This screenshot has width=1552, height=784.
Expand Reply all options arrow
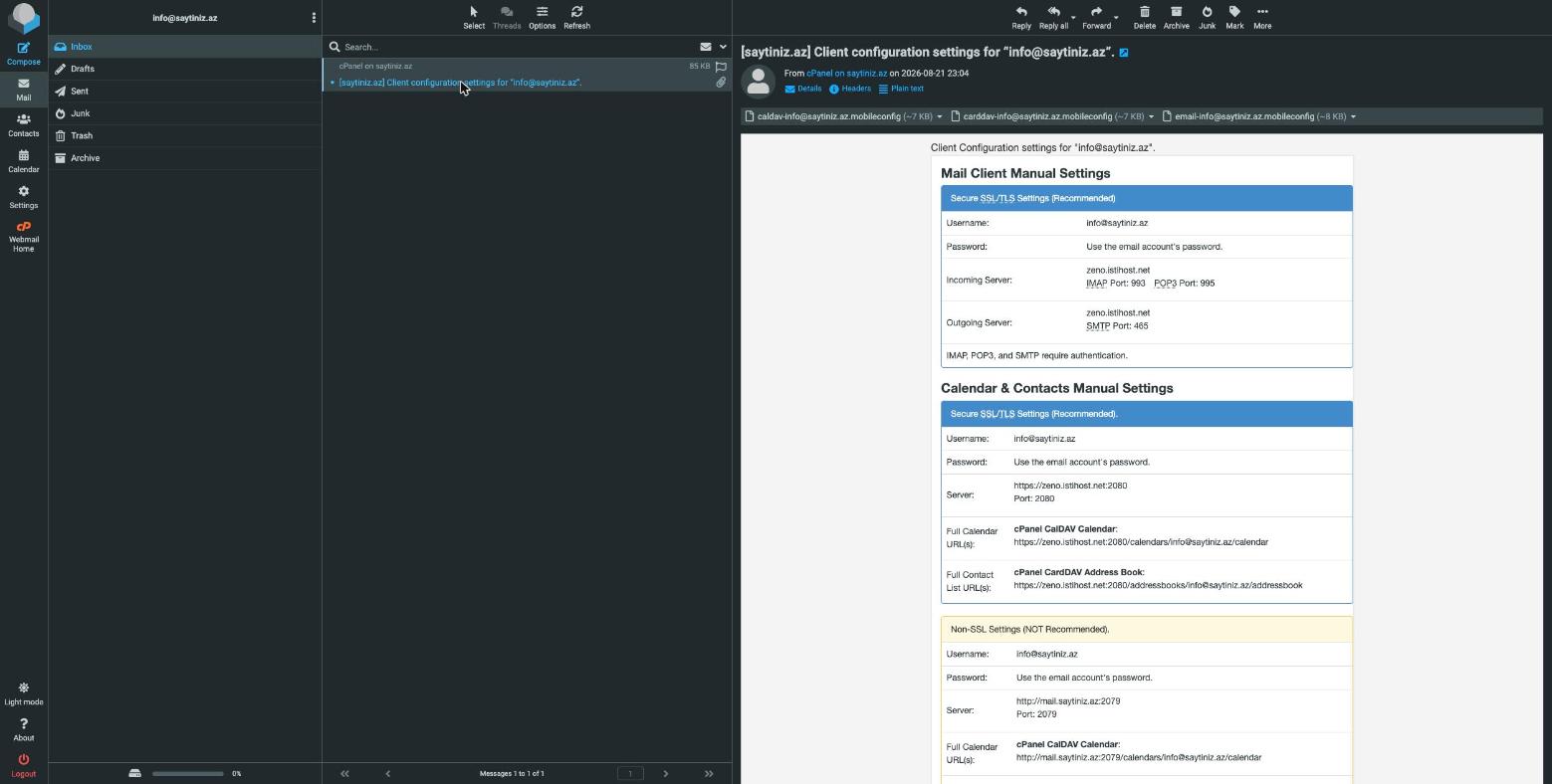[1073, 18]
